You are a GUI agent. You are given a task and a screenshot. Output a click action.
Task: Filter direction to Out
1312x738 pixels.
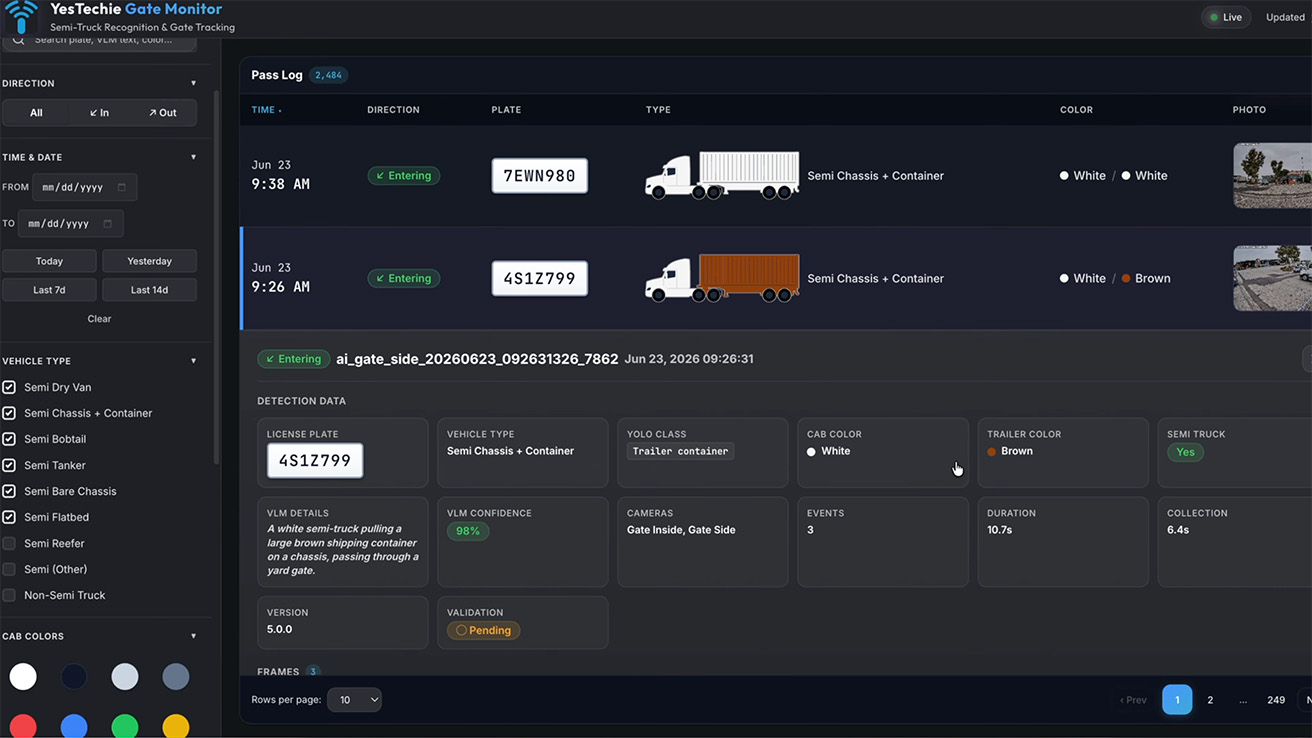[x=163, y=113]
